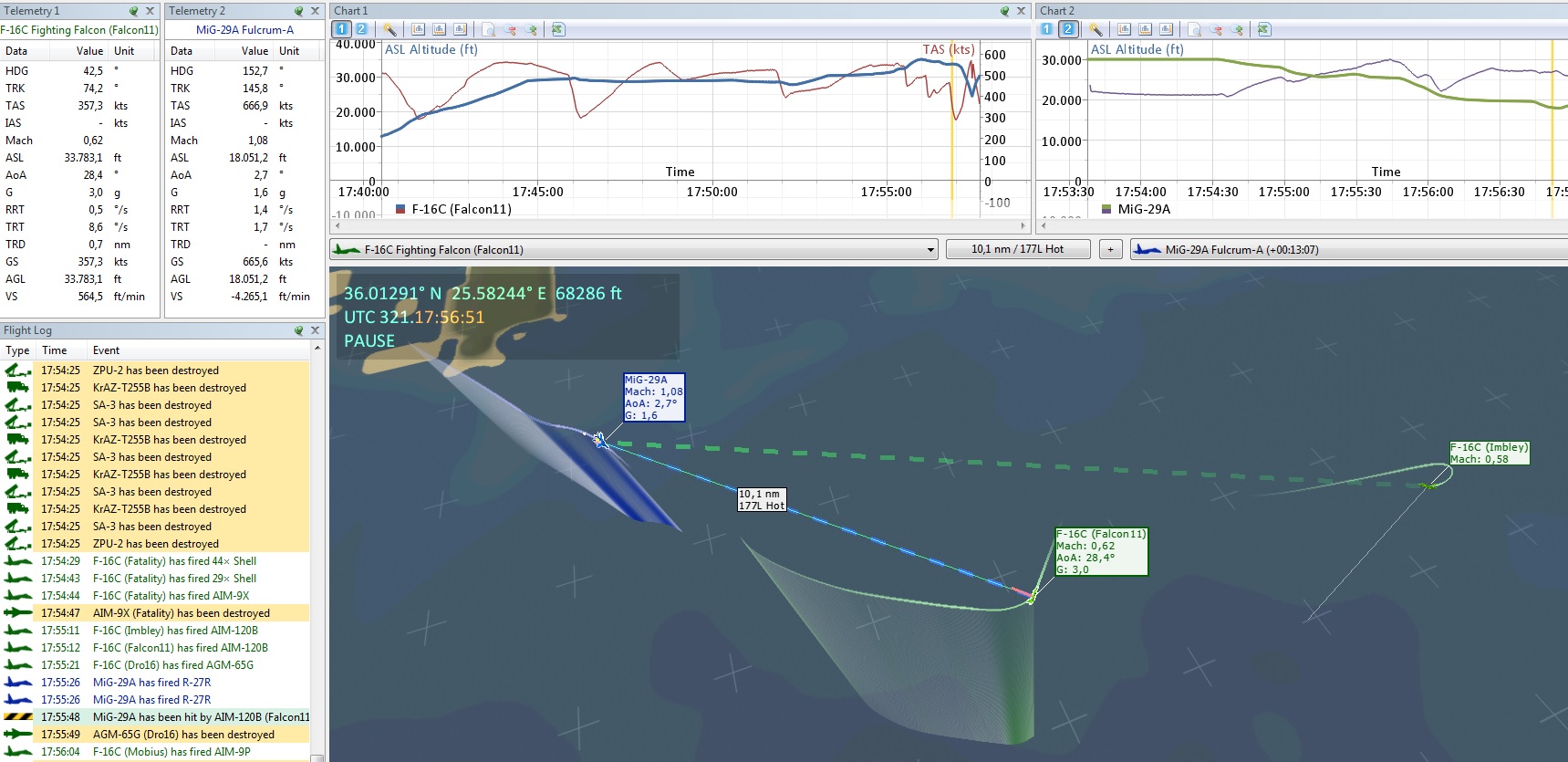Click the Mach value 1,08 in Telemetry 2
Image resolution: width=1568 pixels, height=762 pixels.
(x=258, y=141)
